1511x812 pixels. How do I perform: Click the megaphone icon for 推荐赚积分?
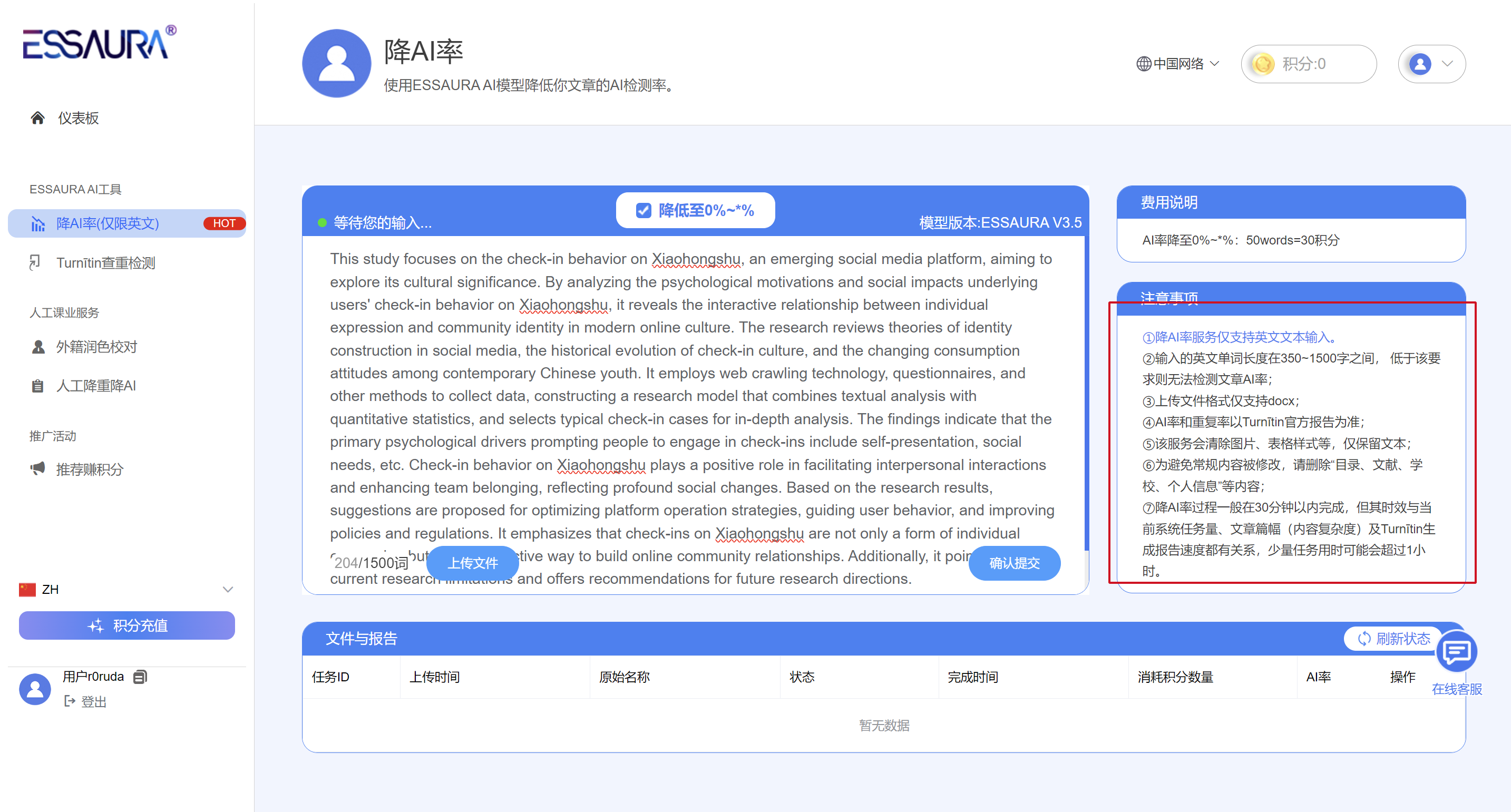(37, 468)
